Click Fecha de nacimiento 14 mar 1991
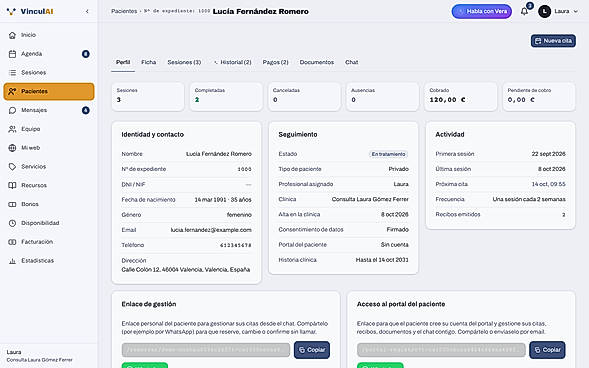The height and width of the screenshot is (368, 589). [223, 199]
